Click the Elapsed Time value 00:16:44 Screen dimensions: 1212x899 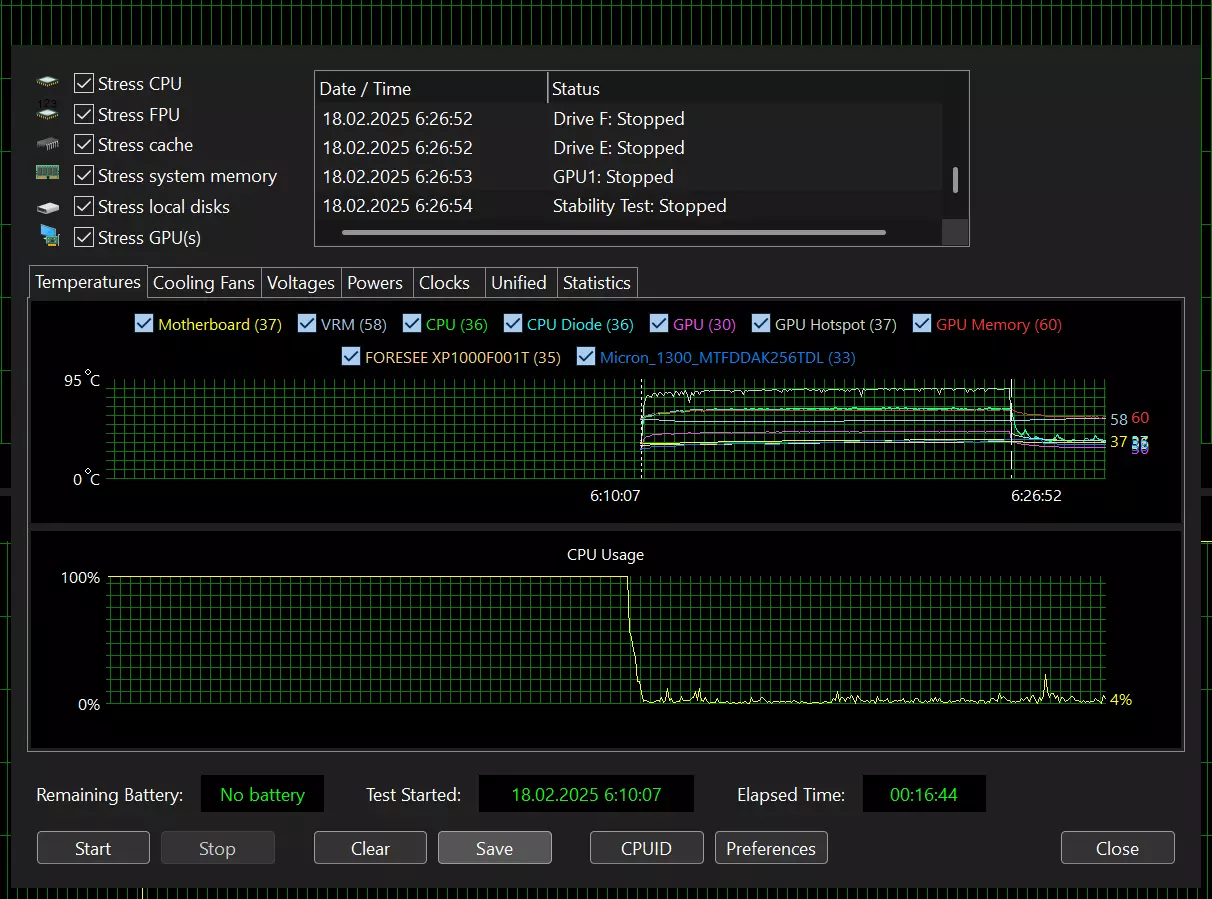click(x=924, y=795)
